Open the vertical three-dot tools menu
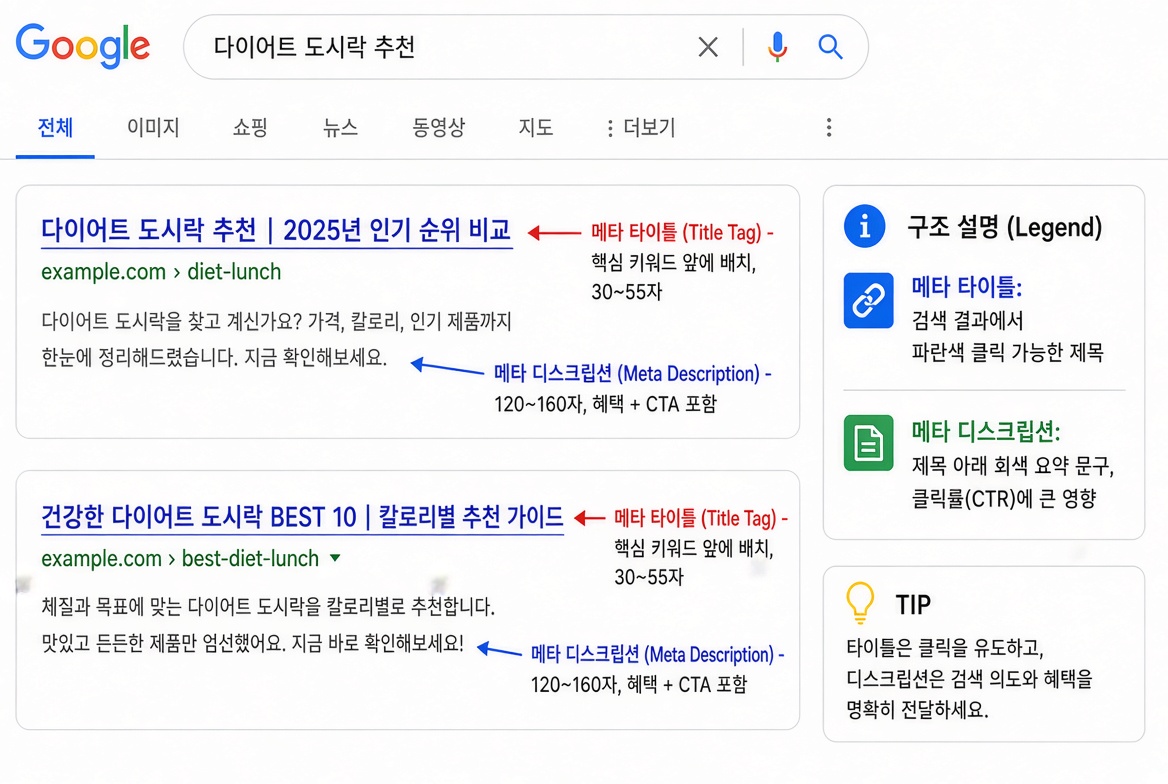 tap(828, 127)
